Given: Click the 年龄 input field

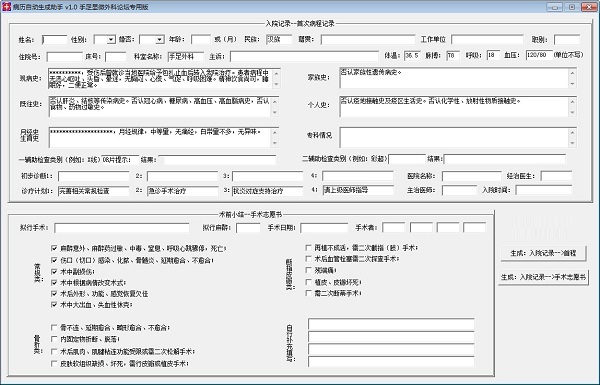Looking at the screenshot, I should 201,39.
